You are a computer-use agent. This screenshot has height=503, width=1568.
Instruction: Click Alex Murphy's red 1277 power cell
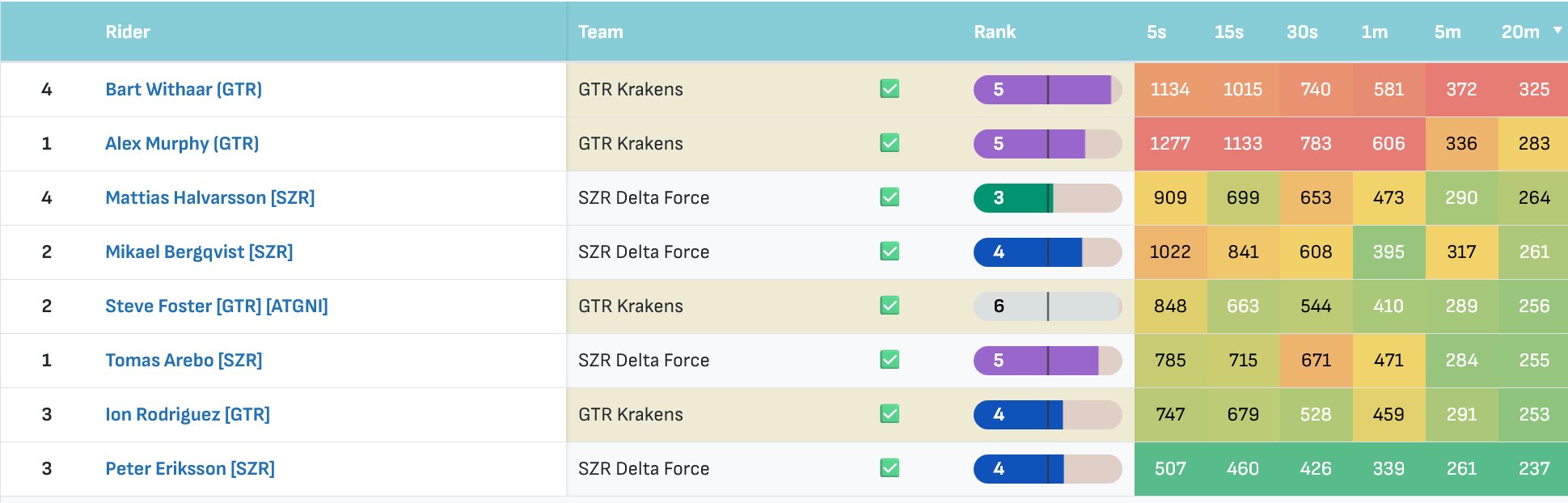(x=1170, y=143)
